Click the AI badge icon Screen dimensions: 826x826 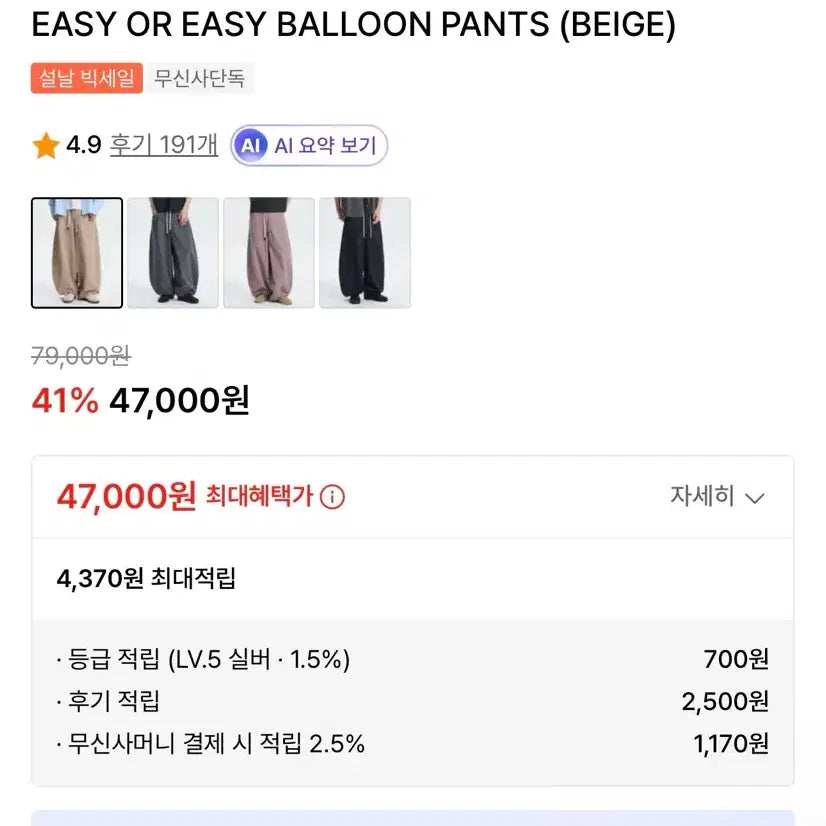pyautogui.click(x=250, y=146)
